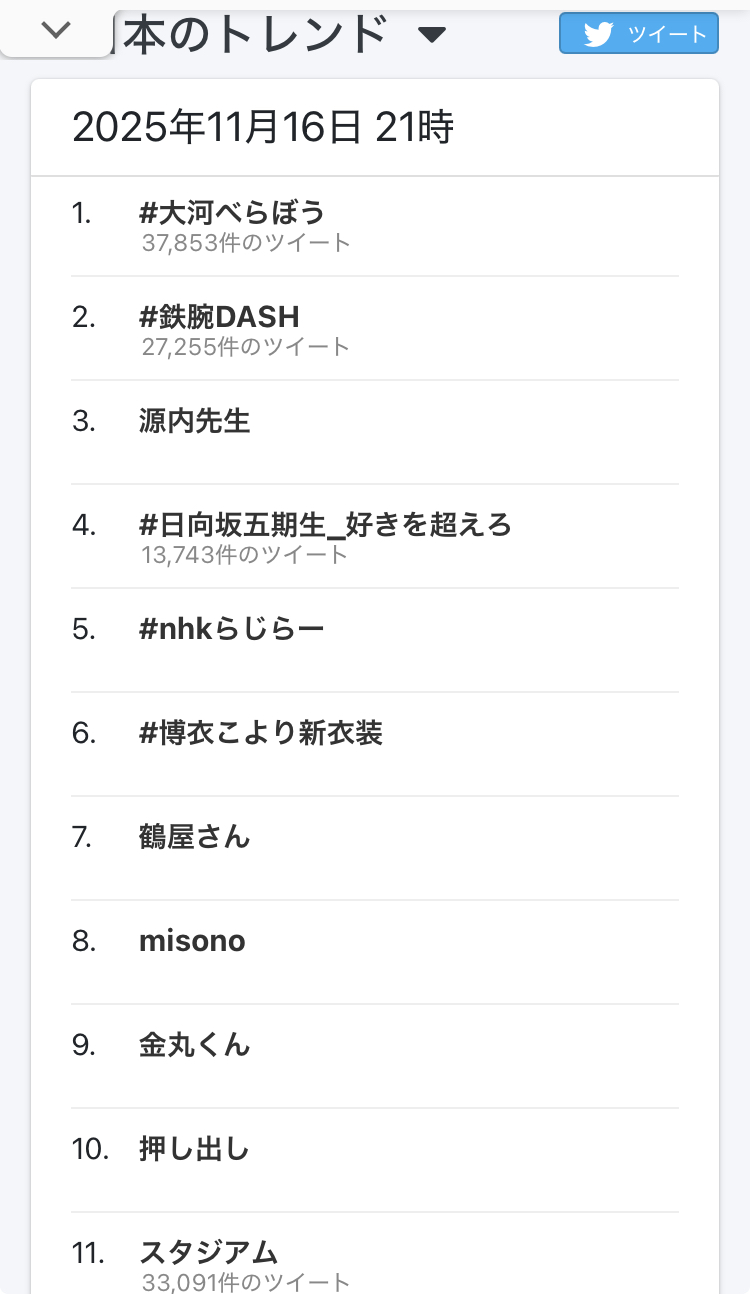Click the 13,743件のツイート count text

245,555
